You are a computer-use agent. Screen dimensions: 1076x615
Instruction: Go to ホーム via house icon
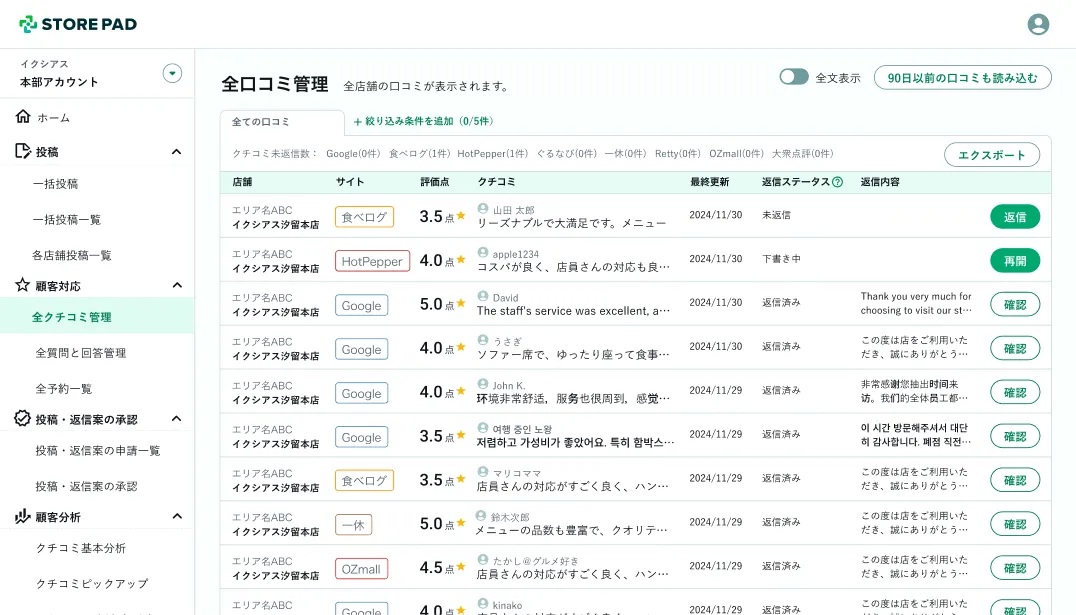pyautogui.click(x=23, y=117)
